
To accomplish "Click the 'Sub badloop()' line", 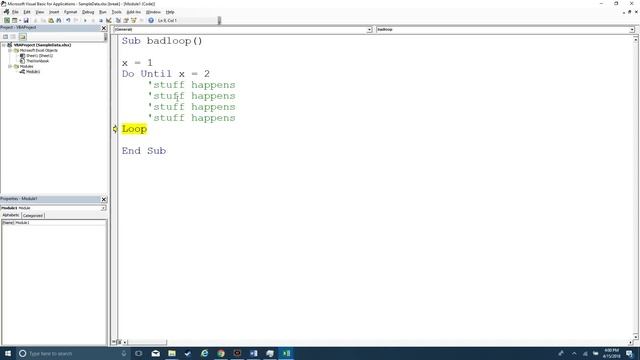I will [162, 41].
